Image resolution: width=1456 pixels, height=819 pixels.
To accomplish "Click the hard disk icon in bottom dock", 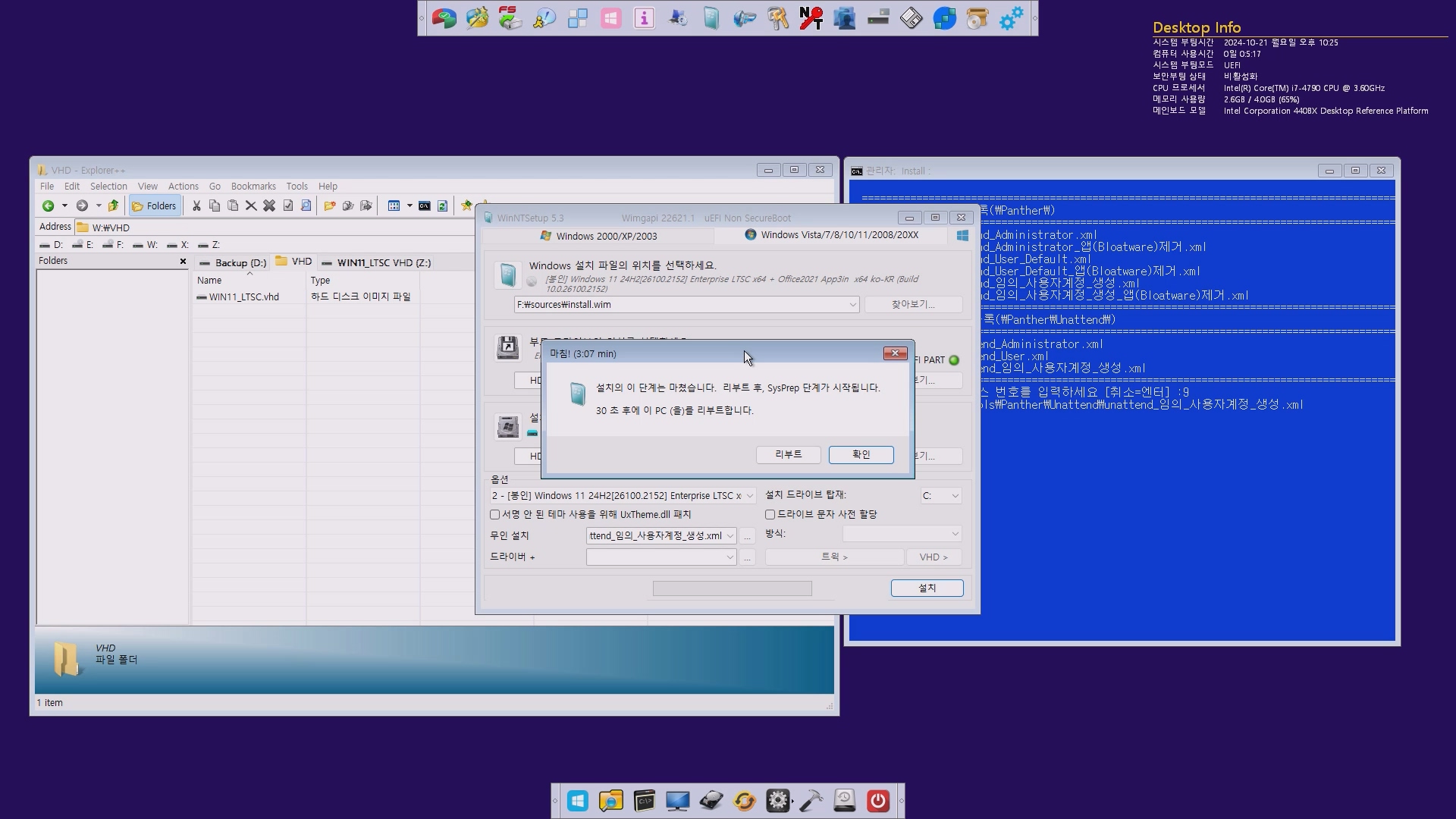I will 711,801.
